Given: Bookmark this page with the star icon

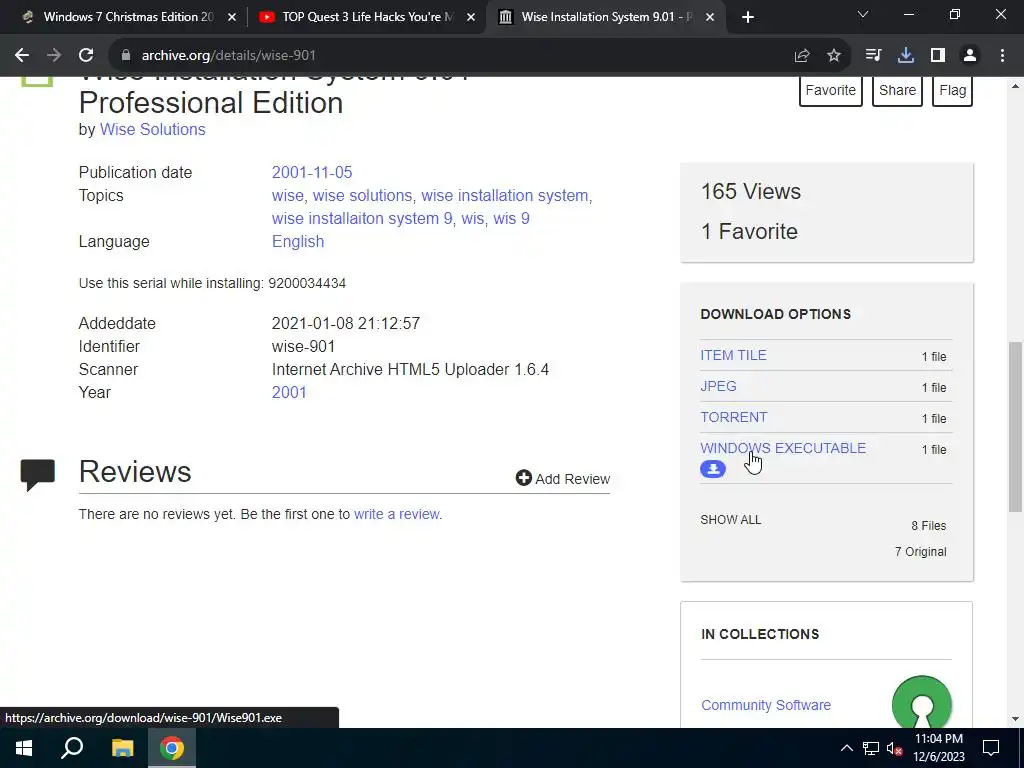Looking at the screenshot, I should 834,56.
